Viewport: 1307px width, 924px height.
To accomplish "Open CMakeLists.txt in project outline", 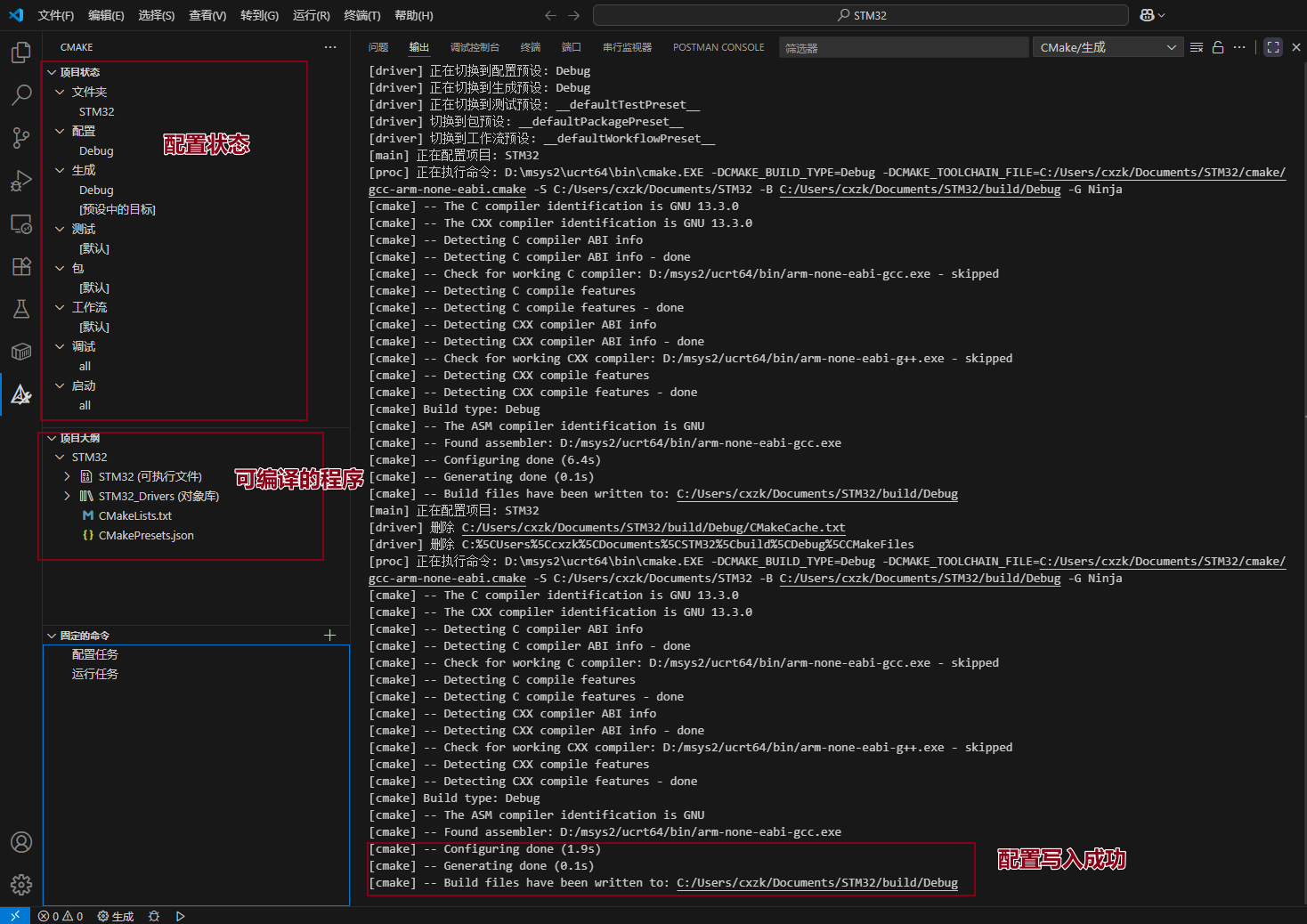I will 134,515.
